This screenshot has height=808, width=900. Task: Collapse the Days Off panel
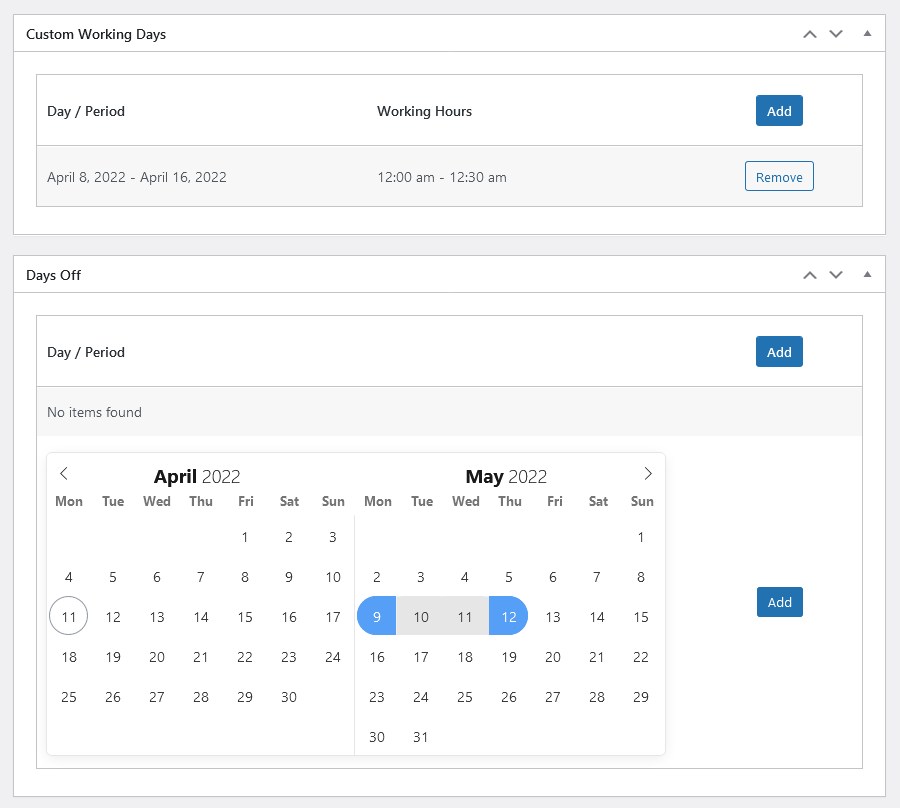867,274
